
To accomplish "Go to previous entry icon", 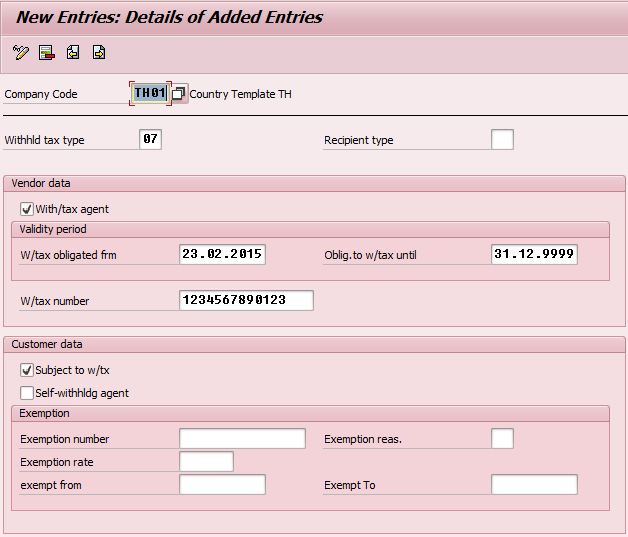I will [x=73, y=52].
